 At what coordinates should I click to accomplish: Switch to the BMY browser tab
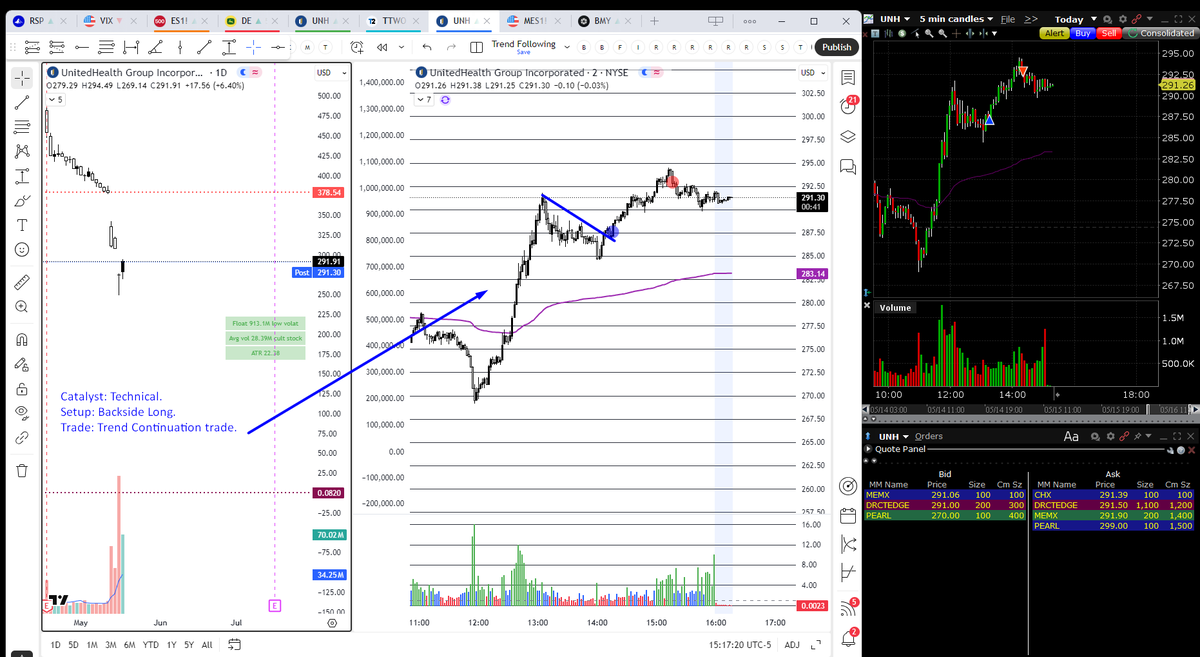(602, 20)
